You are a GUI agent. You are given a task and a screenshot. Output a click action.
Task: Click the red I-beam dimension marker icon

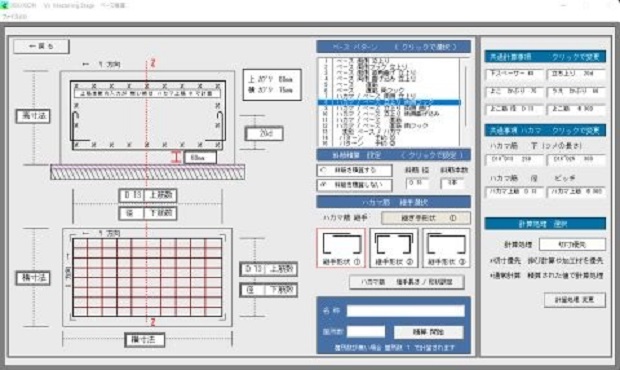click(x=176, y=157)
